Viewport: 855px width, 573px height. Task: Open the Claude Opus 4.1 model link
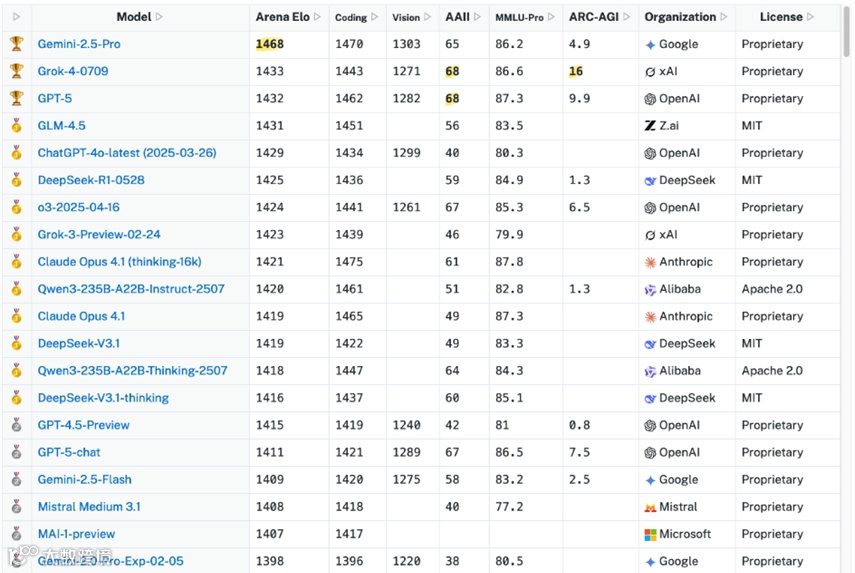click(81, 316)
